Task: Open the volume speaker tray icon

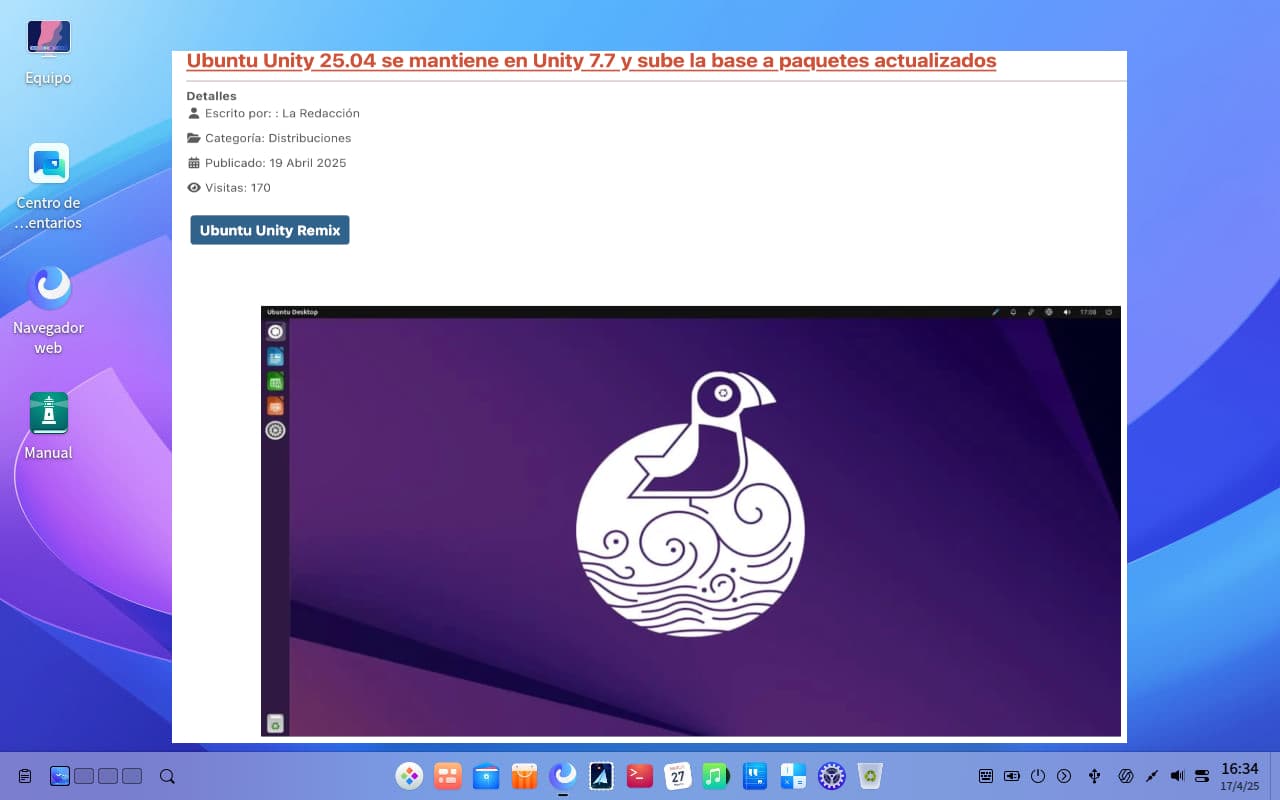Action: (1177, 776)
